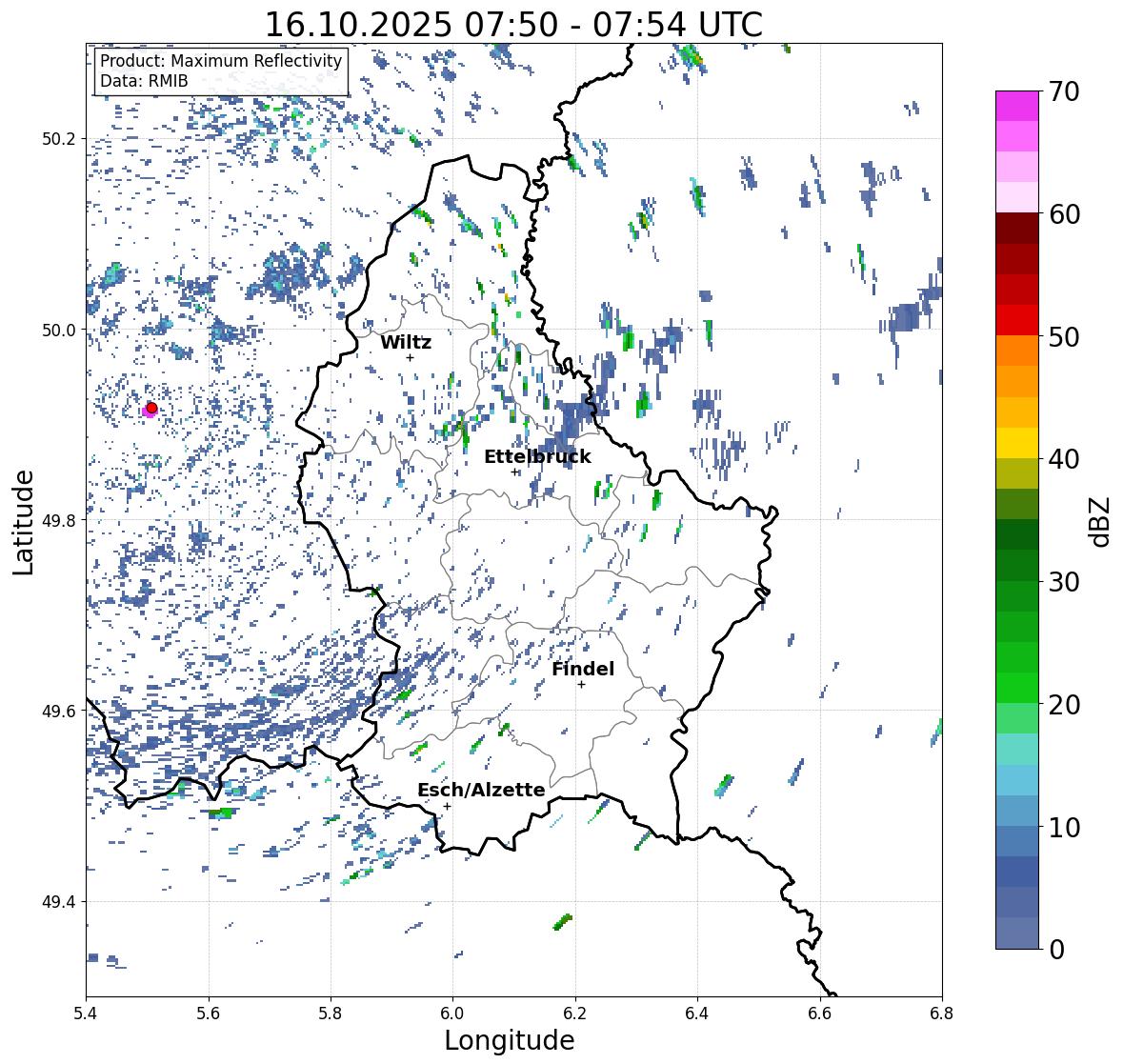The image size is (1123, 1064).
Task: Click the Wiltz cross marker
Action: coord(410,357)
